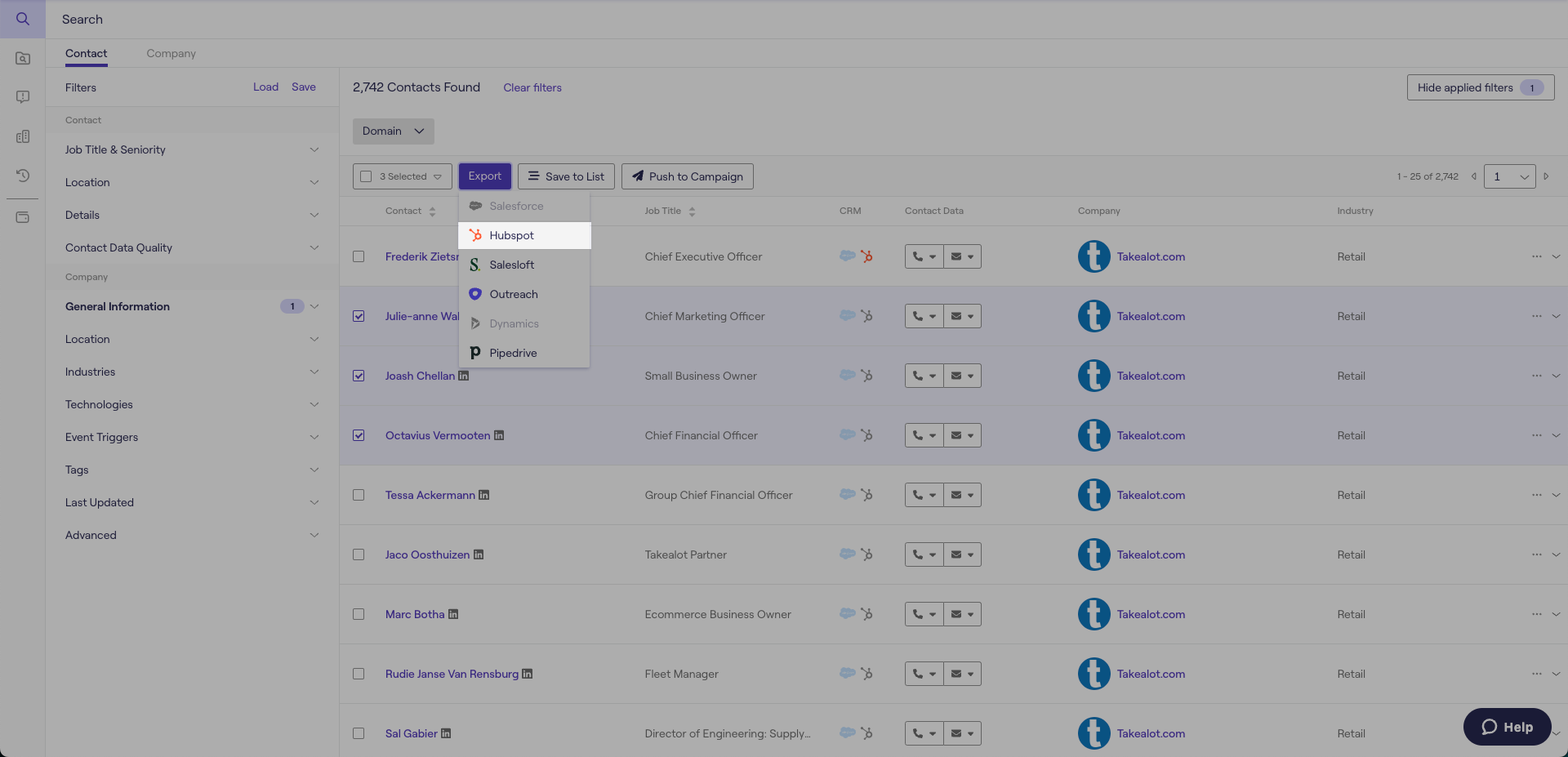Choose Hubspot from the Export menu
The height and width of the screenshot is (757, 1568).
pos(524,235)
